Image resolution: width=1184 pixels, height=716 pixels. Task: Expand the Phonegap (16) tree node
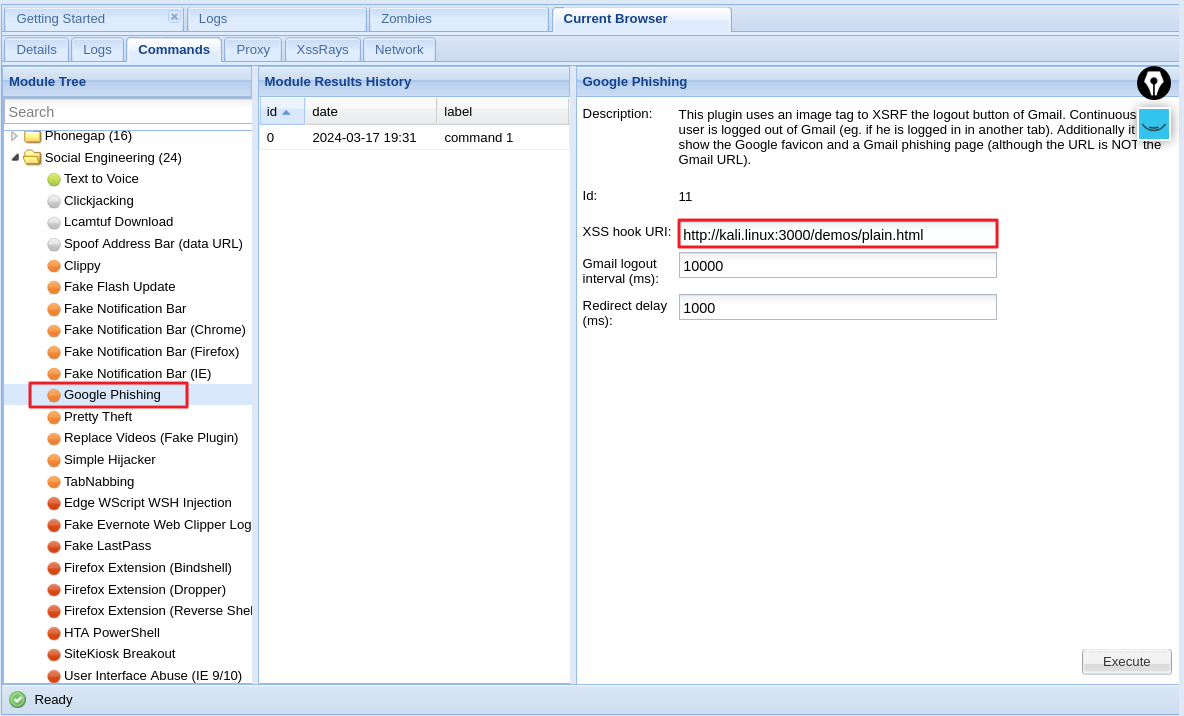(x=14, y=136)
